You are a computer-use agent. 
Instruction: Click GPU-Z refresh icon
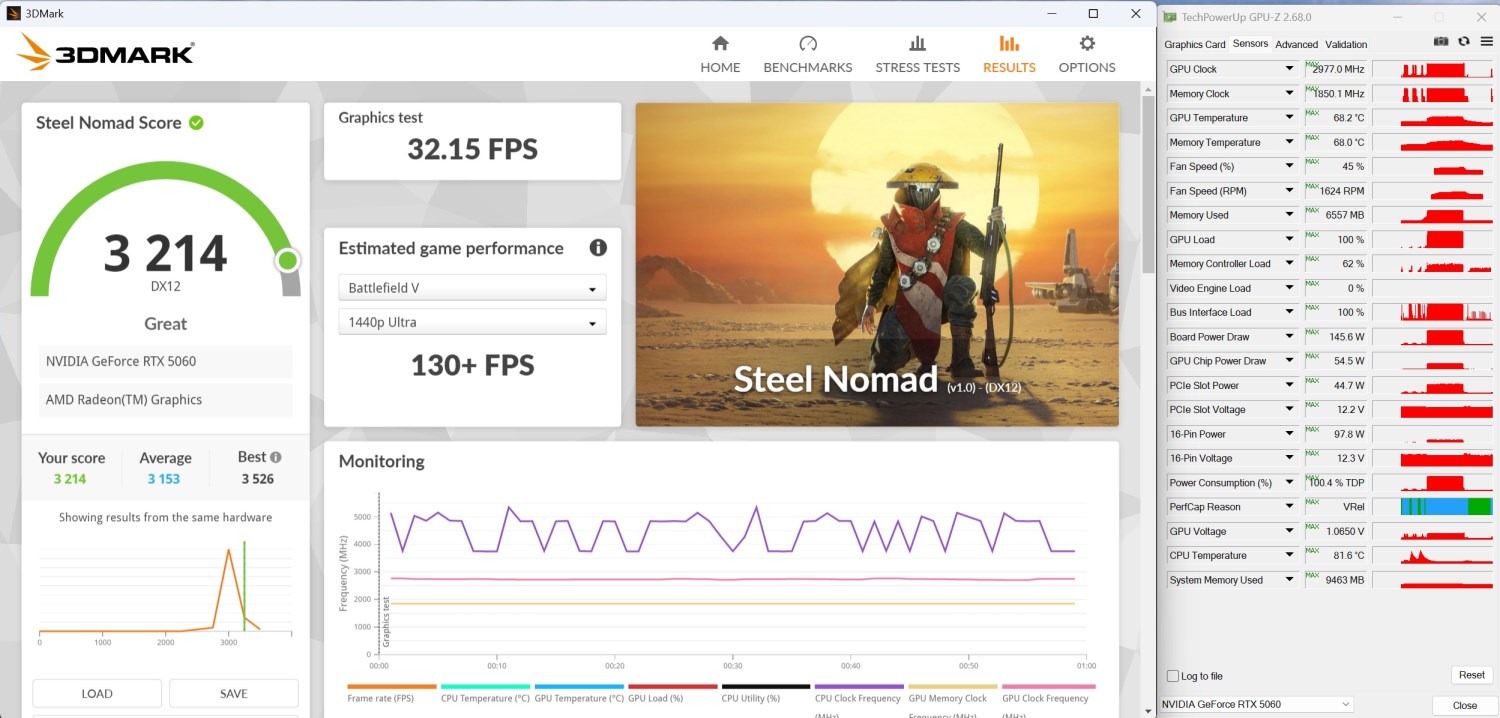coord(1463,42)
